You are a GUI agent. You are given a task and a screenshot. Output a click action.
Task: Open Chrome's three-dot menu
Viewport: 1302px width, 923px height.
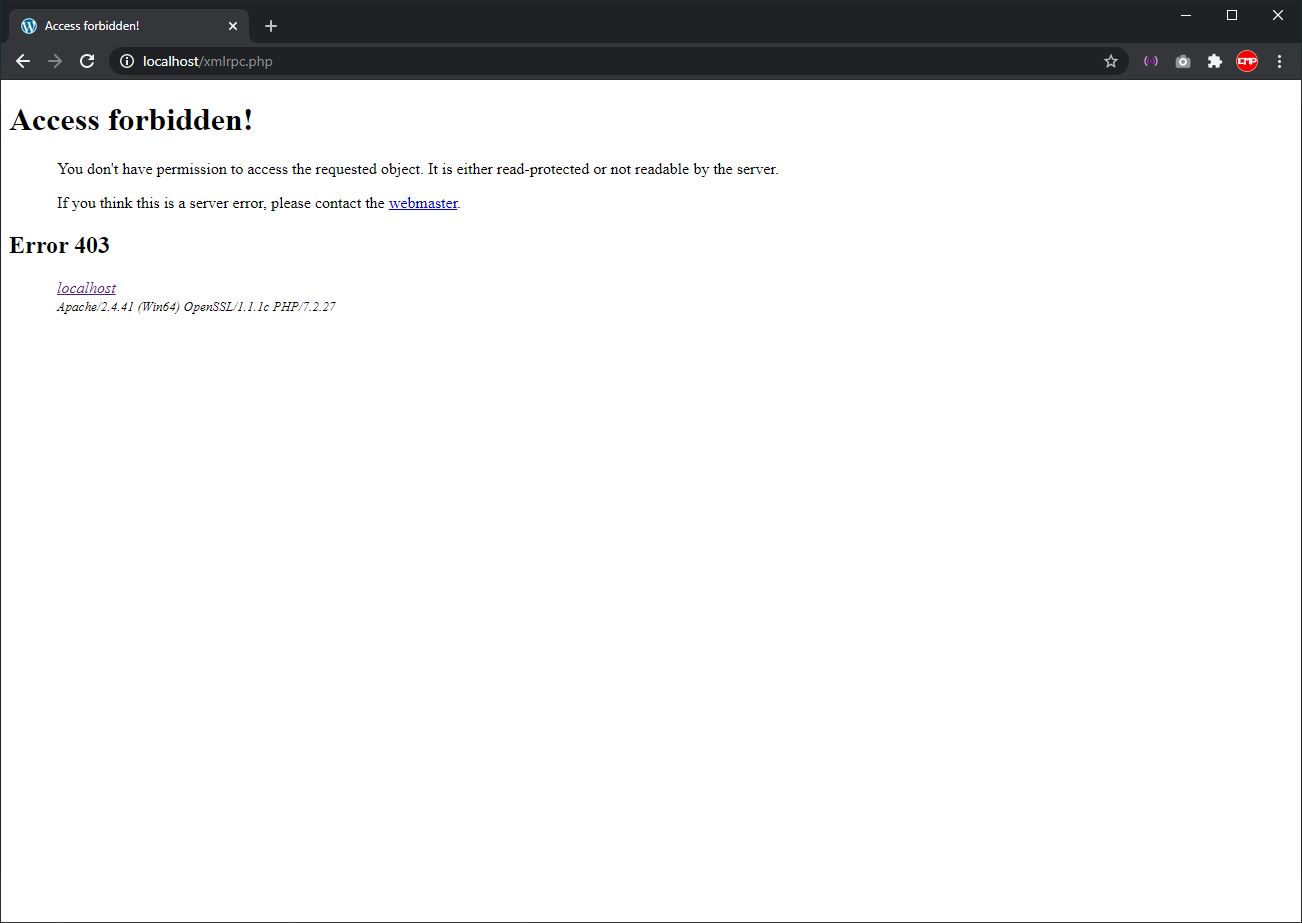(1279, 61)
